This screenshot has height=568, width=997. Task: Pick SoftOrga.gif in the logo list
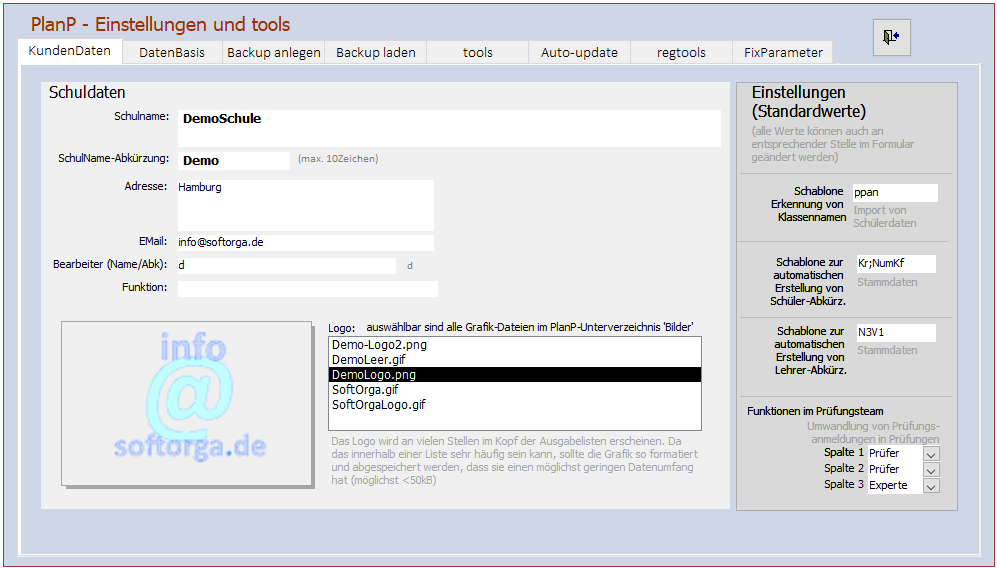point(514,390)
